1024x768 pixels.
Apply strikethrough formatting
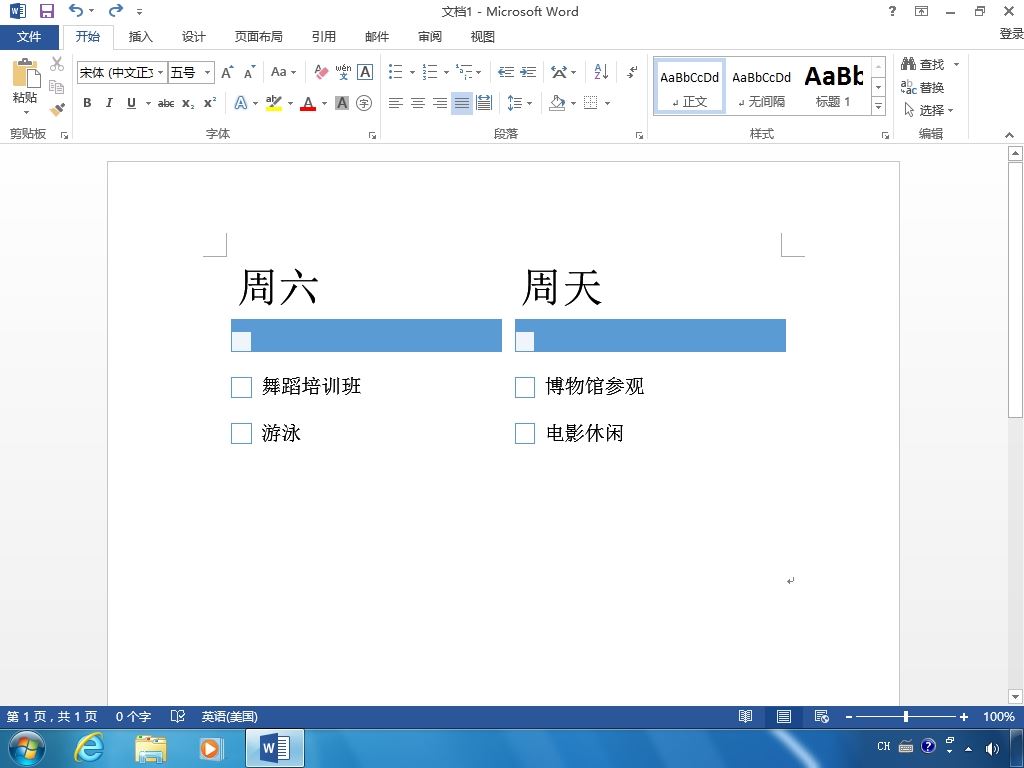pyautogui.click(x=166, y=103)
